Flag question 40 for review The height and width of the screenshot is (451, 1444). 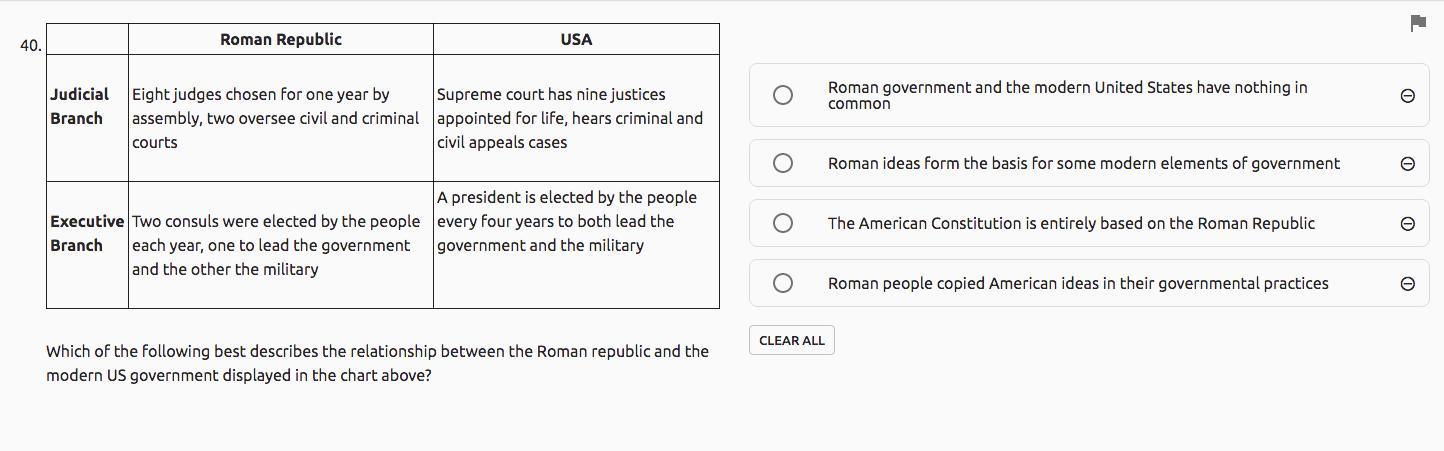[x=1417, y=23]
